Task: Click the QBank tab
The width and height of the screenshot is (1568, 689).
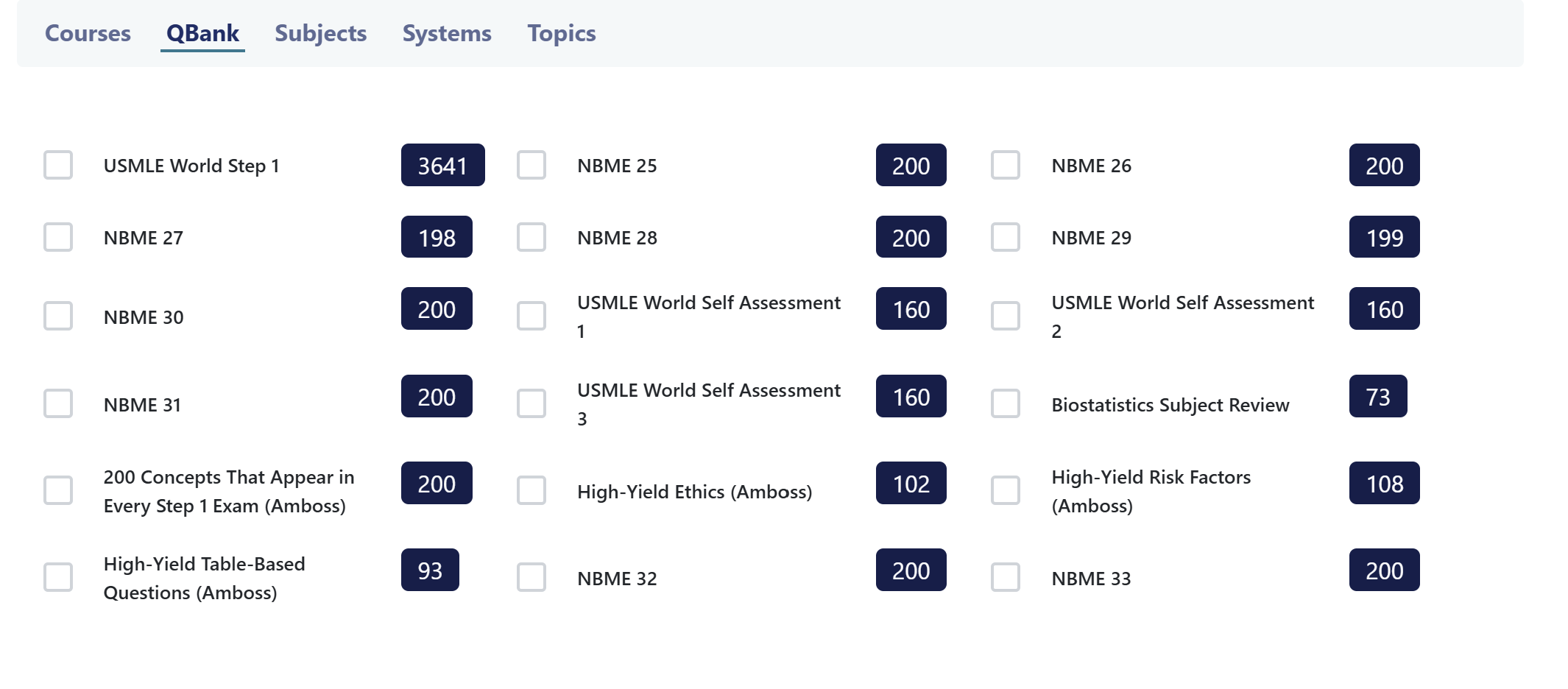Action: tap(202, 33)
